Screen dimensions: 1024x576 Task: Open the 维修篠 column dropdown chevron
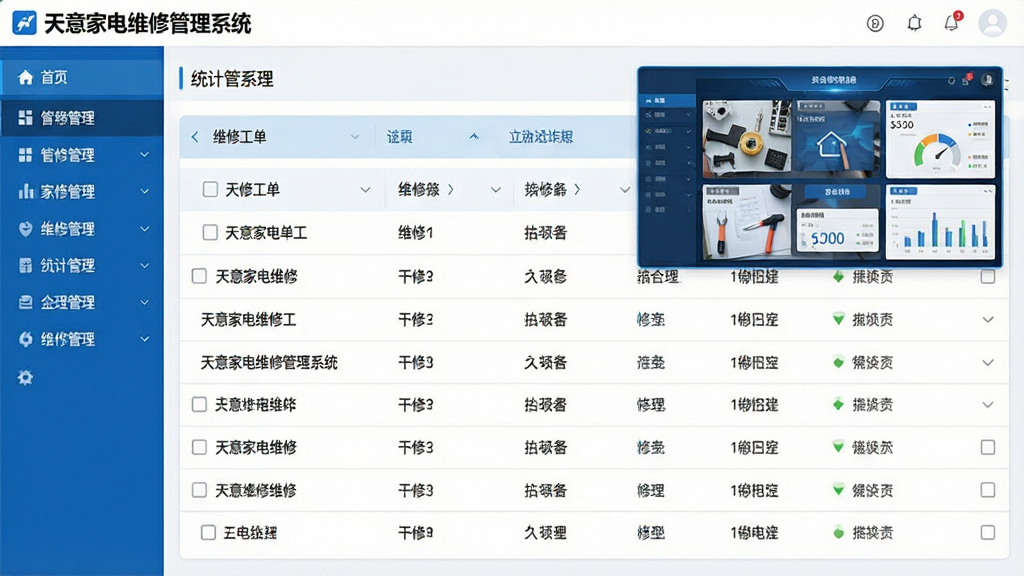click(x=496, y=190)
